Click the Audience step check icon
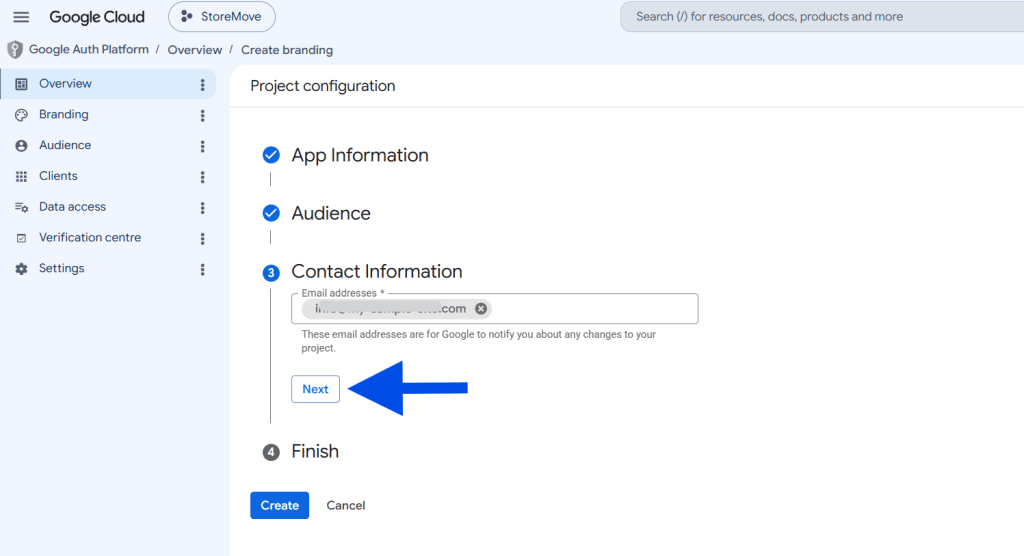The image size is (1024, 556). (x=271, y=213)
